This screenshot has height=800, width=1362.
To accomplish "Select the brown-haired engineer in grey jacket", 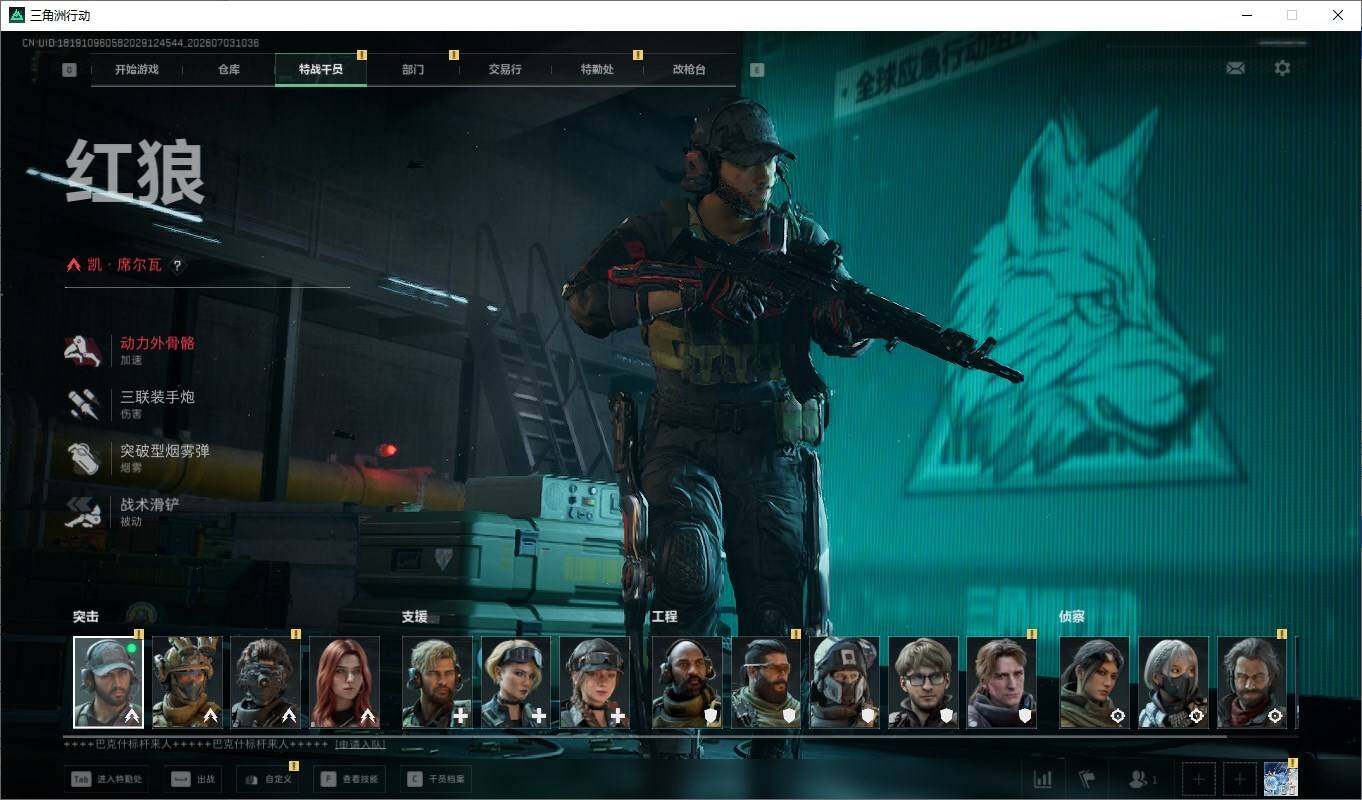I will coord(1002,682).
